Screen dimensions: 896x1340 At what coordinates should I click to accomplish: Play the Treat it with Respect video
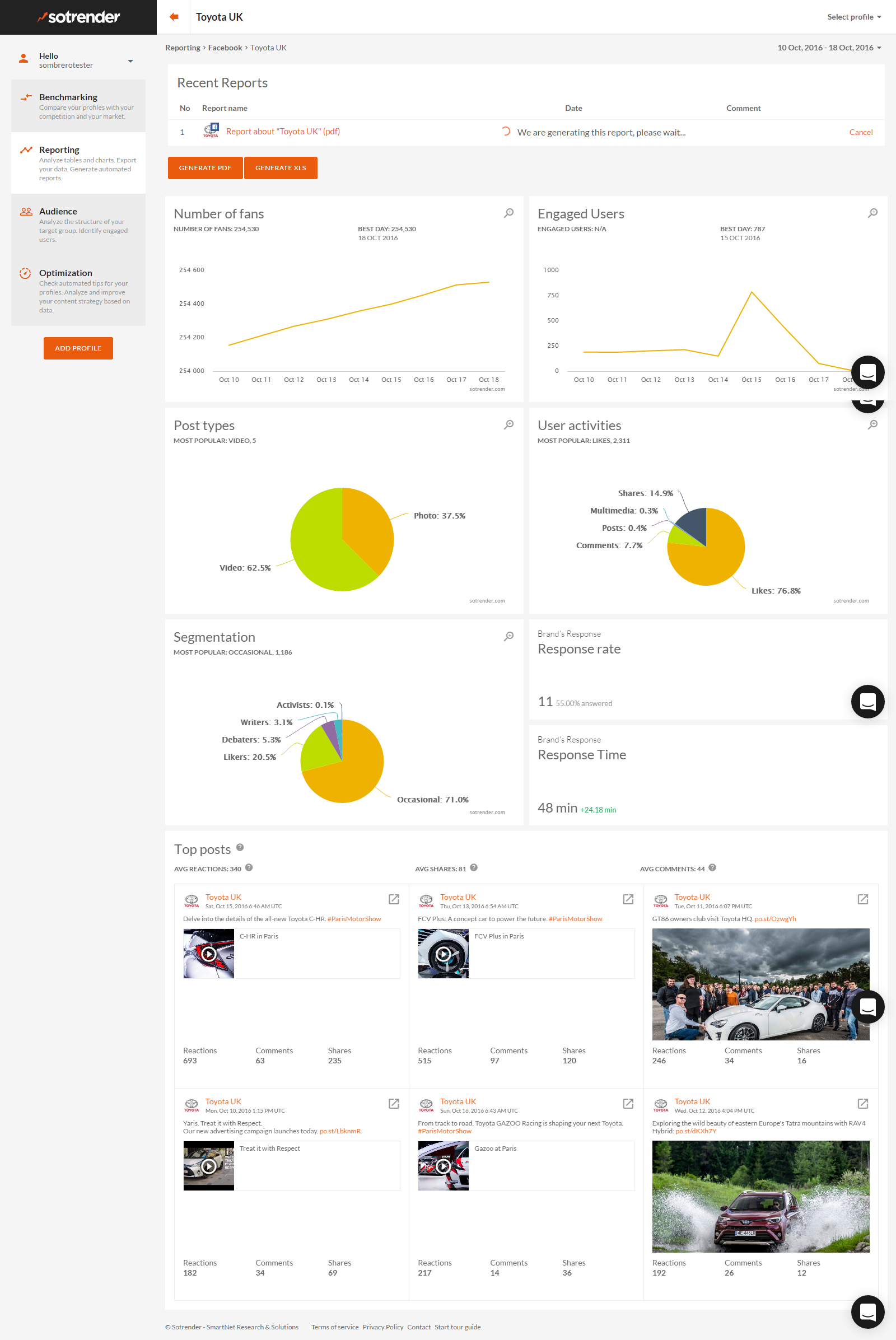click(208, 1166)
